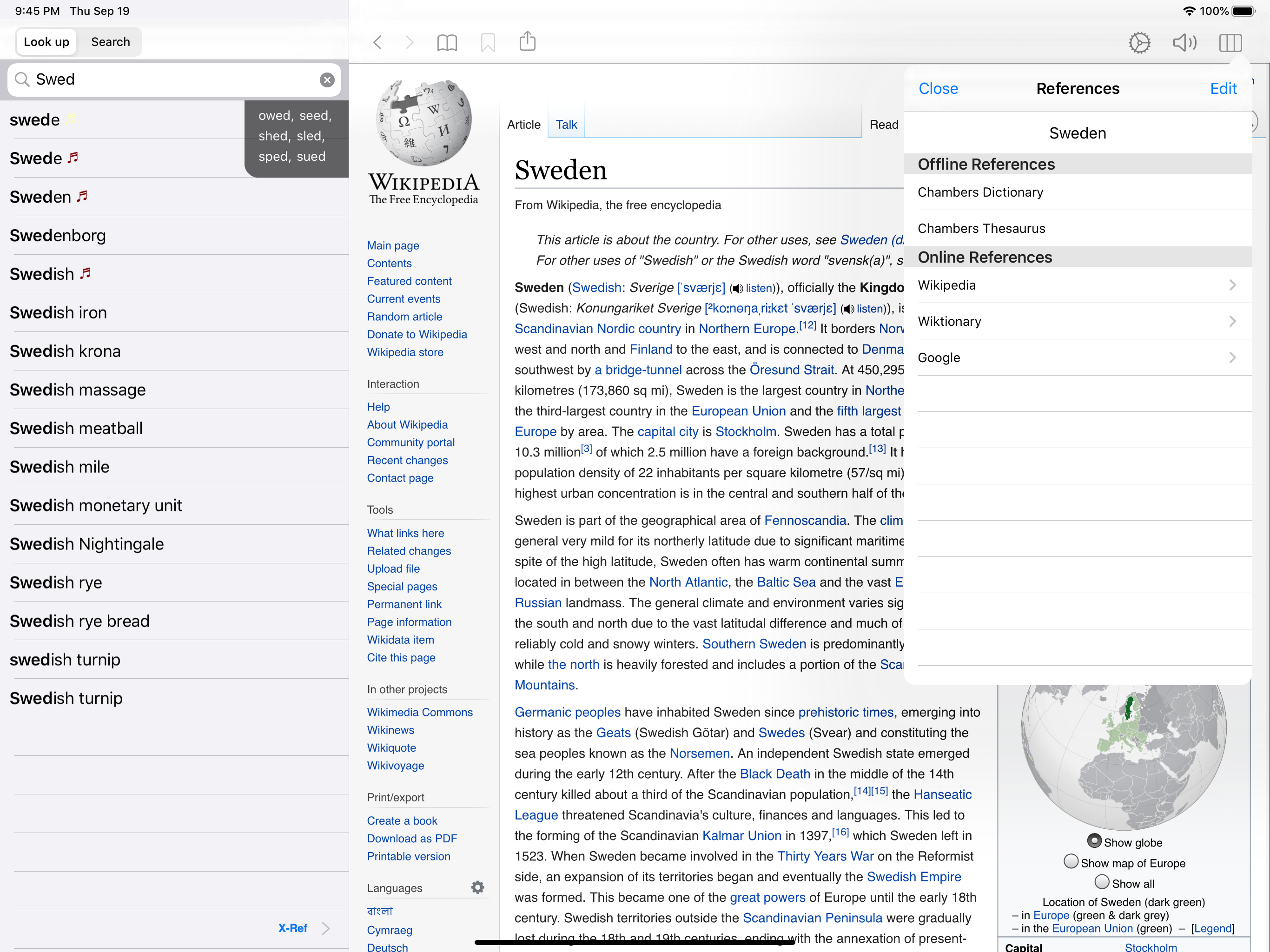Play pronunciation audio for Swedish entry
The height and width of the screenshot is (952, 1270).
(x=86, y=274)
